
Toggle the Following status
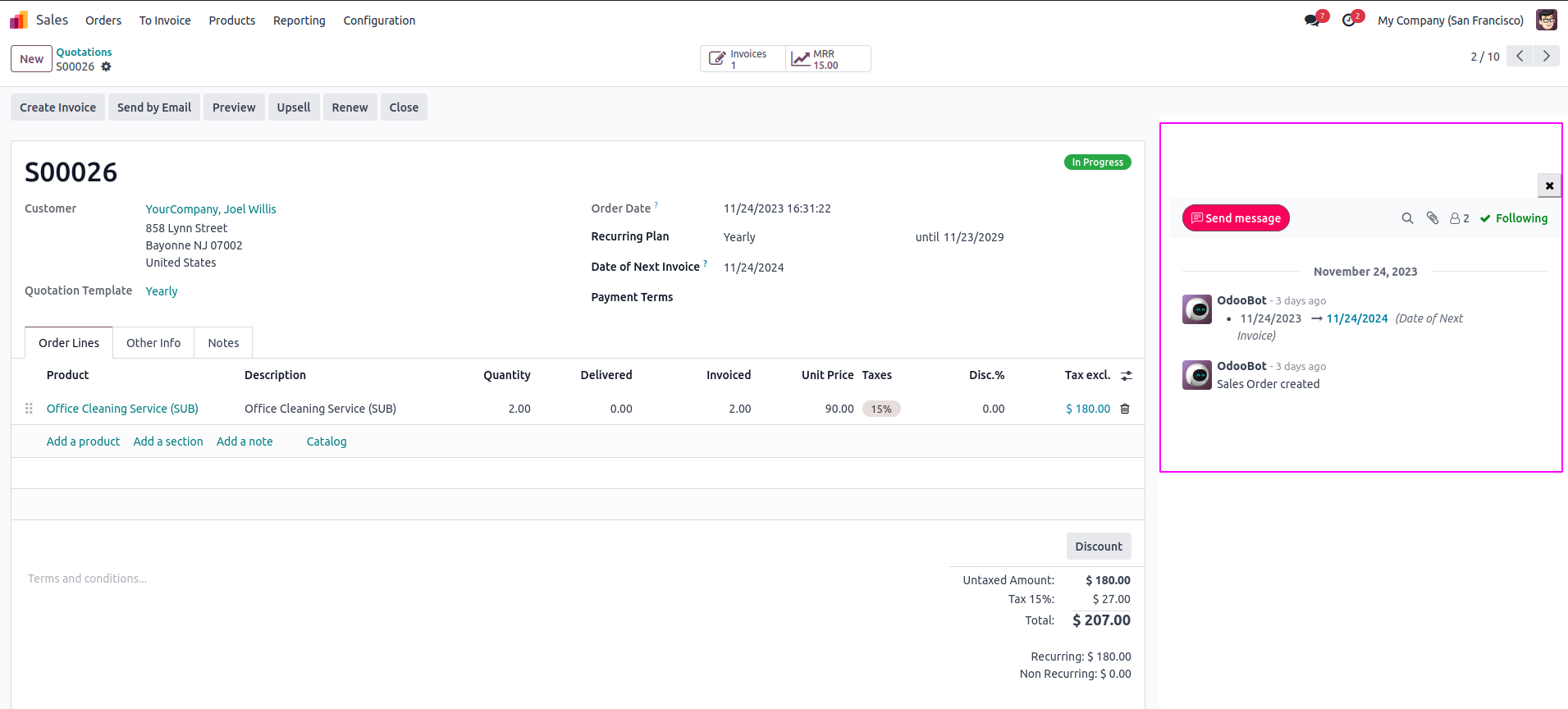pos(1514,218)
